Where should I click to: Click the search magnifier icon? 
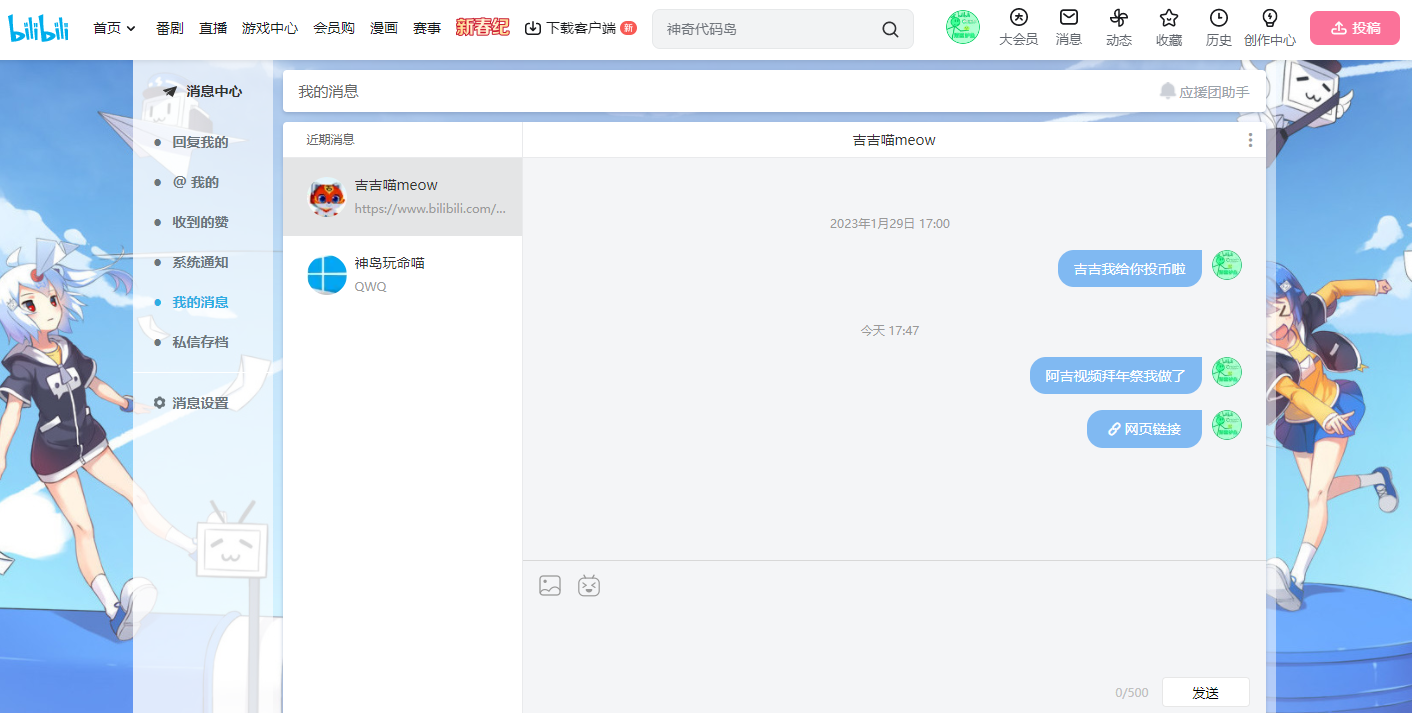click(x=890, y=29)
